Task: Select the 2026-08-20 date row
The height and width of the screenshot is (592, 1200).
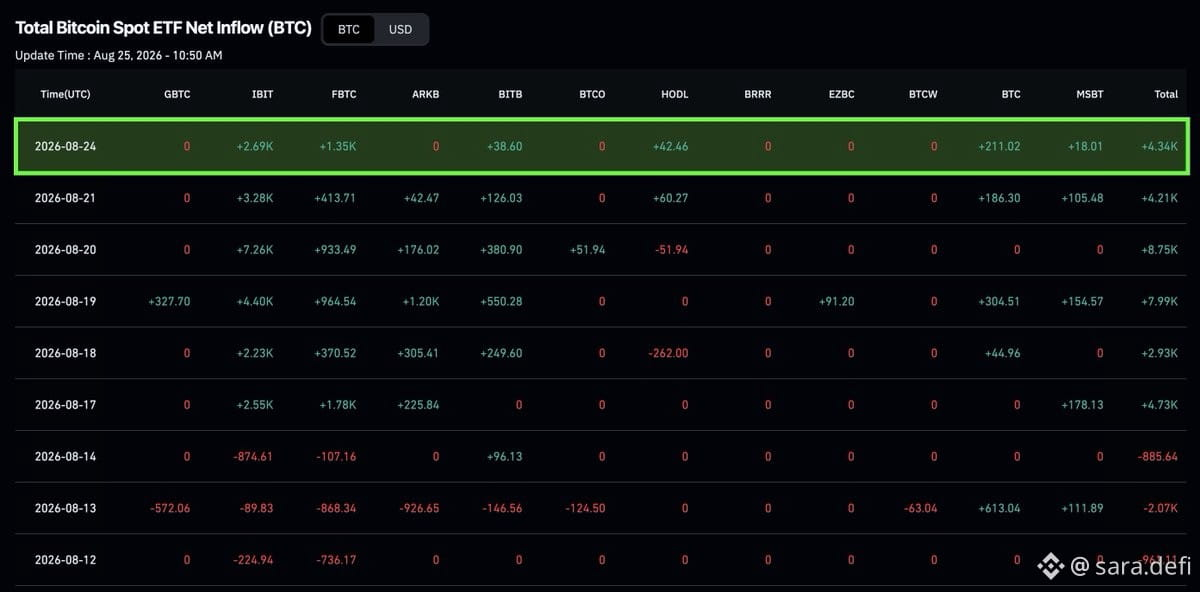Action: pos(600,250)
